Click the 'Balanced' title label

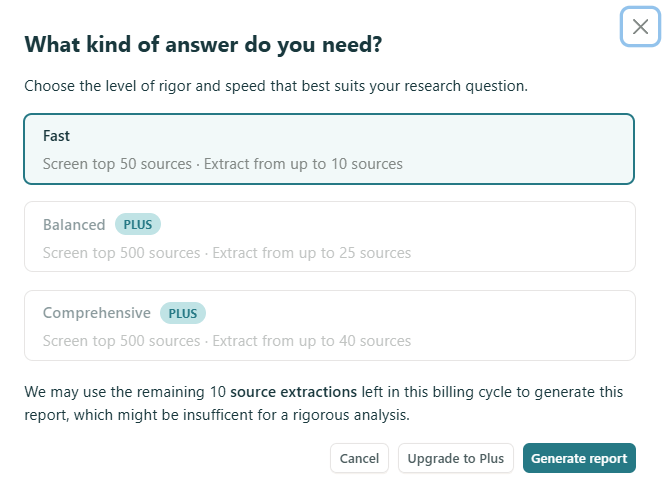click(74, 225)
